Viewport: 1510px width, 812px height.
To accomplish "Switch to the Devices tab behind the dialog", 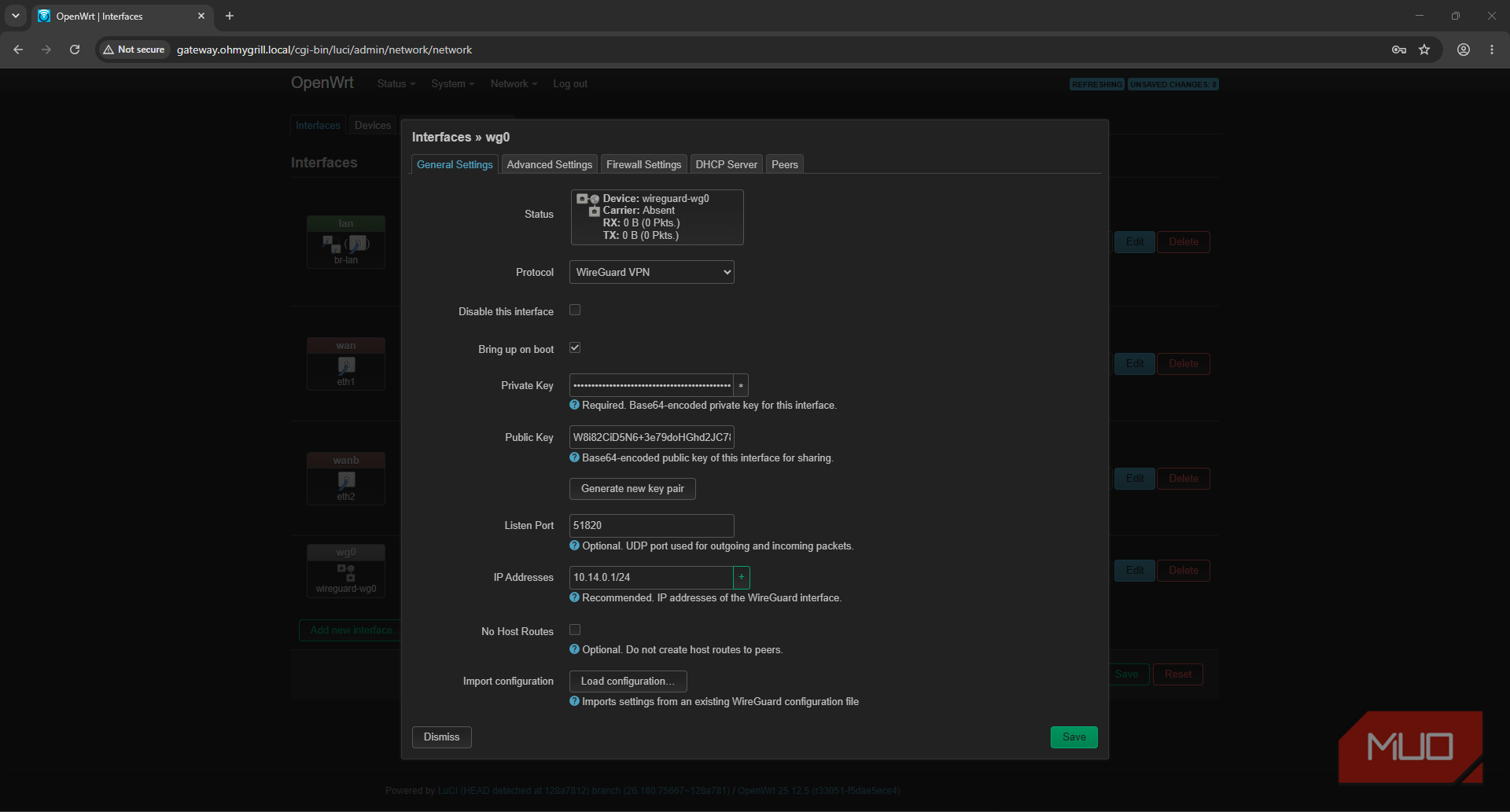I will pos(373,126).
